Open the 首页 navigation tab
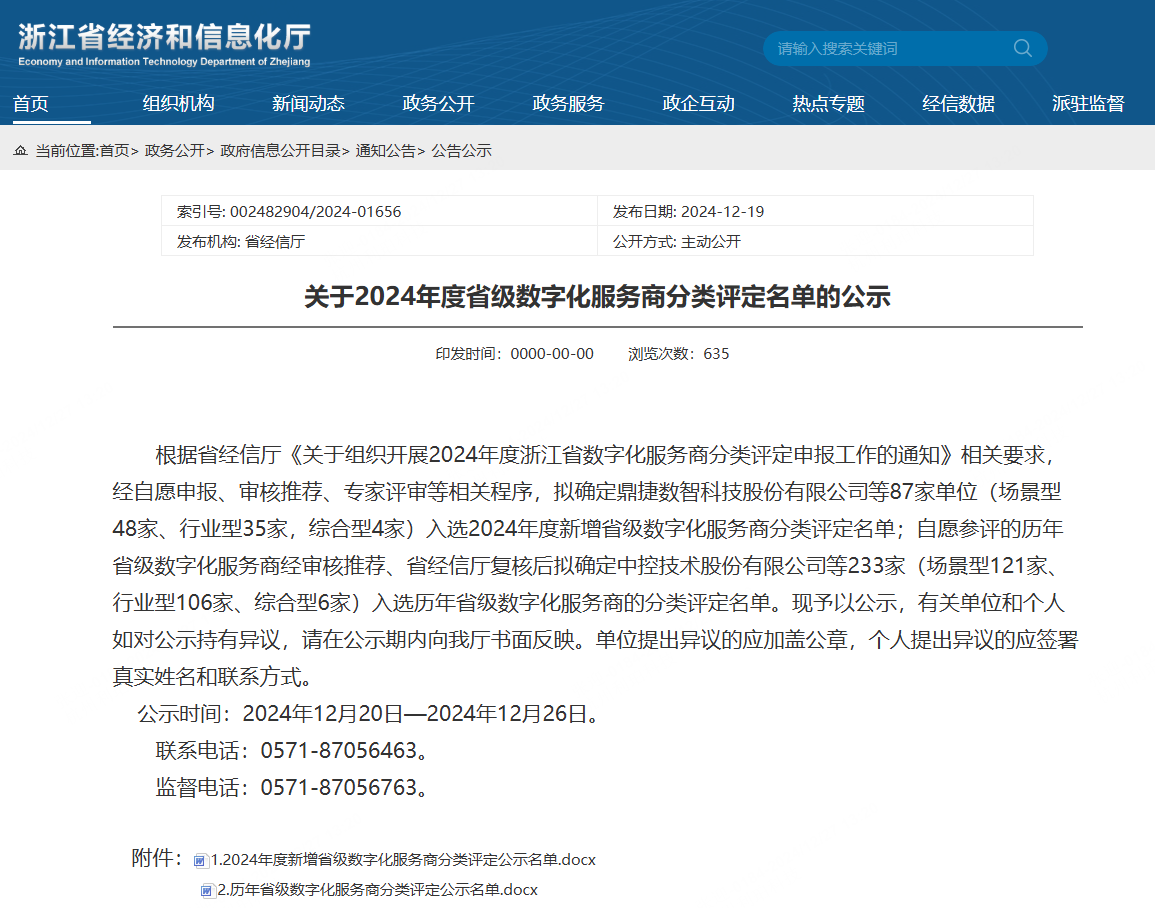The height and width of the screenshot is (908, 1155). click(x=31, y=104)
